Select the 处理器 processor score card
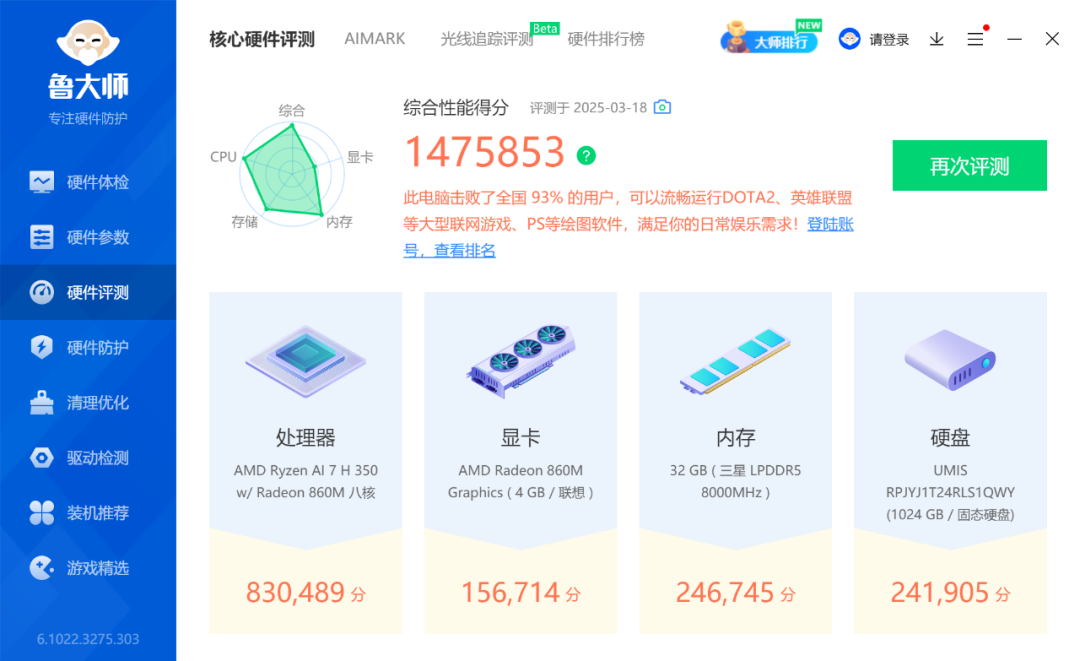Screen dimensions: 1080x661 (306, 463)
